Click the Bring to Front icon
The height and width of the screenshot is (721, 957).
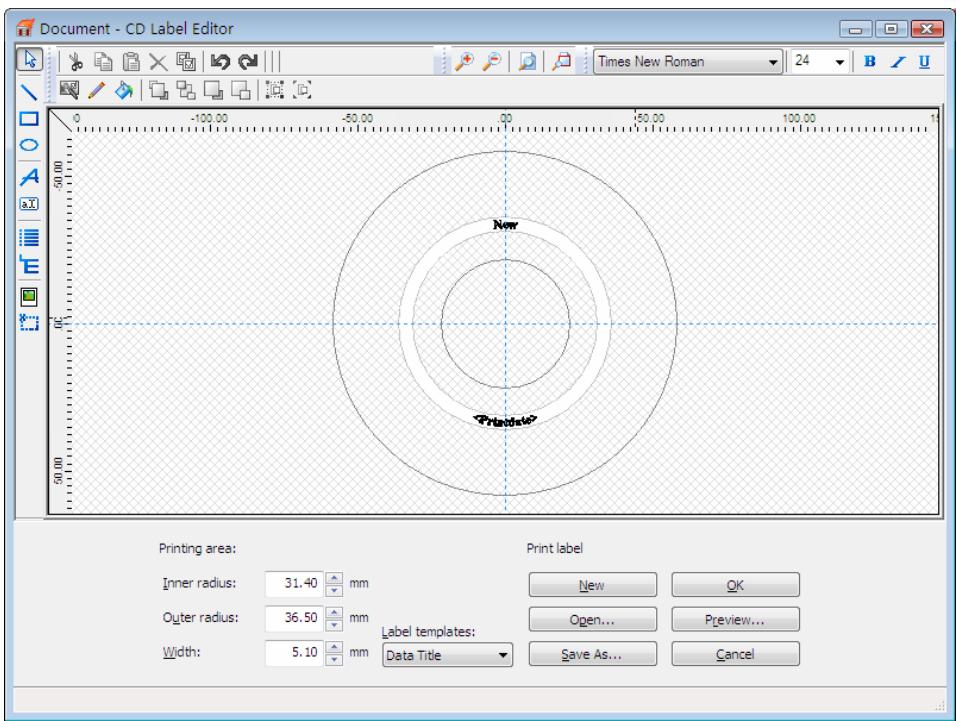pyautogui.click(x=159, y=90)
